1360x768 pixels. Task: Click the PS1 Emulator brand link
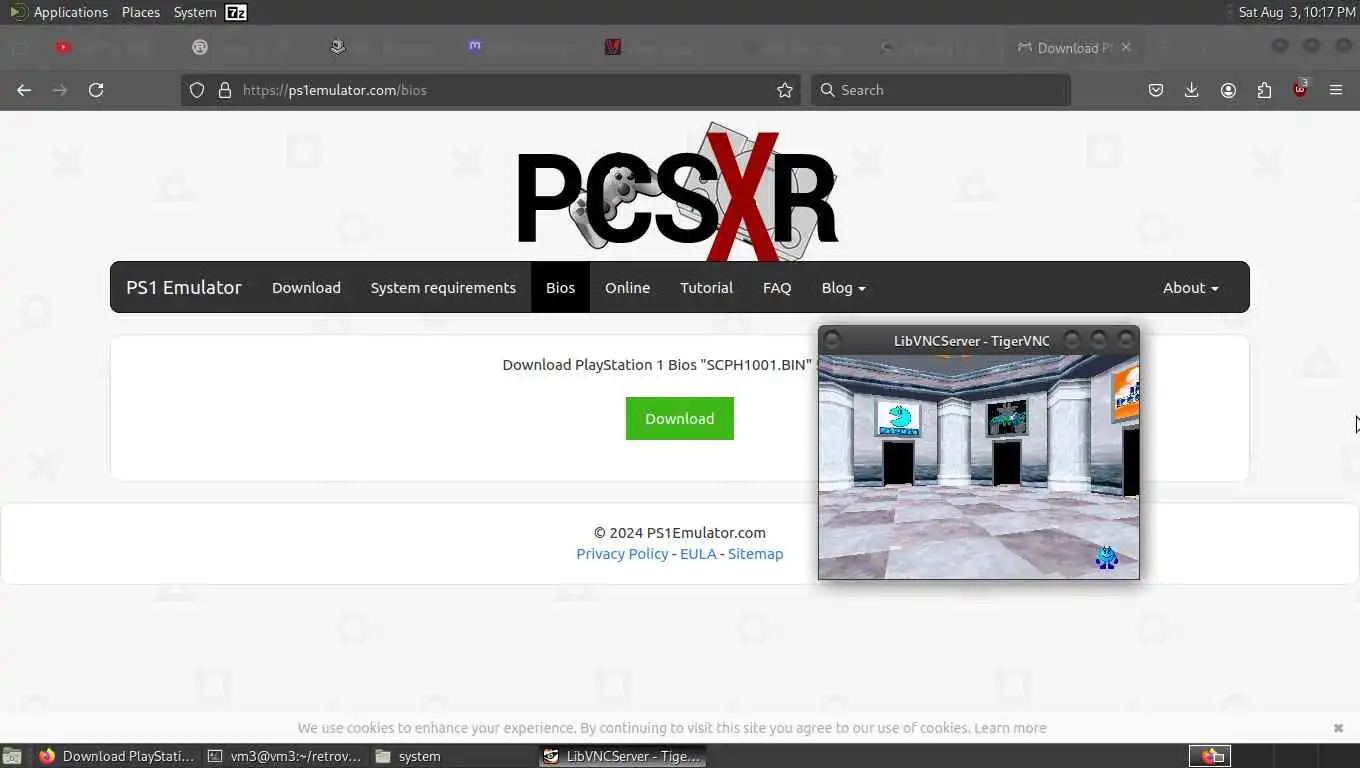184,287
